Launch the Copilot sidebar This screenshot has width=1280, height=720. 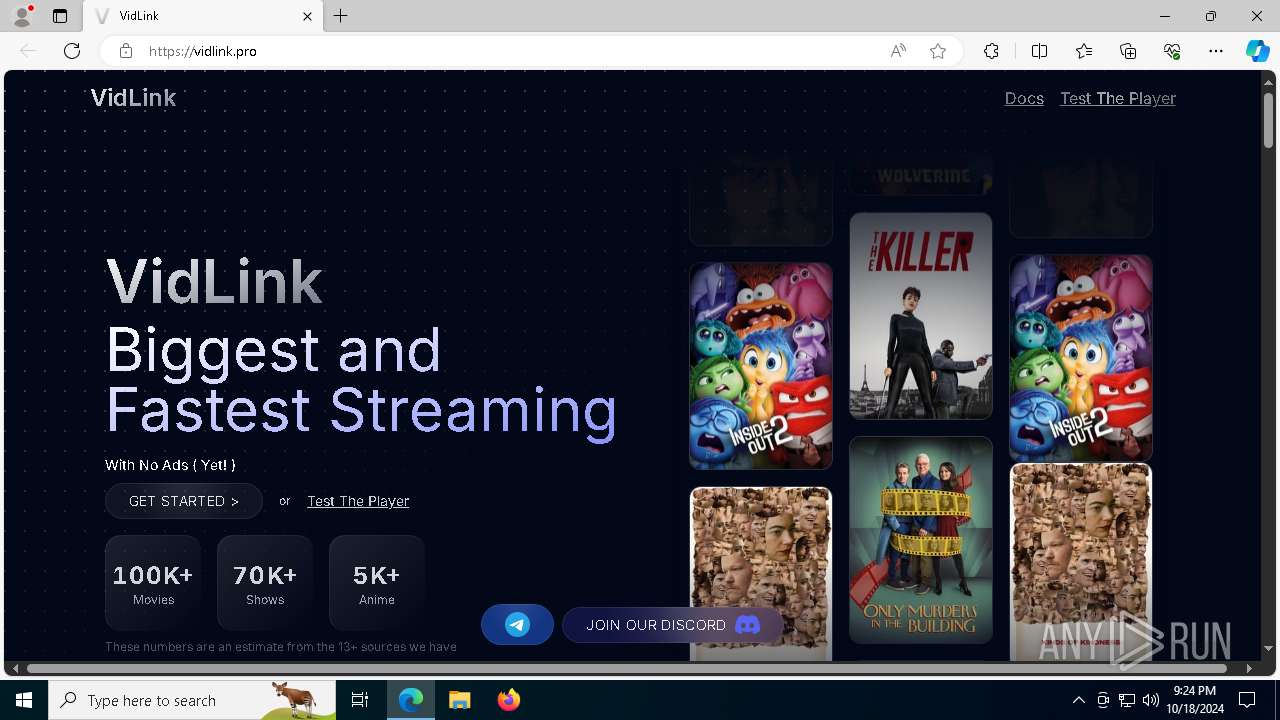coord(1257,51)
